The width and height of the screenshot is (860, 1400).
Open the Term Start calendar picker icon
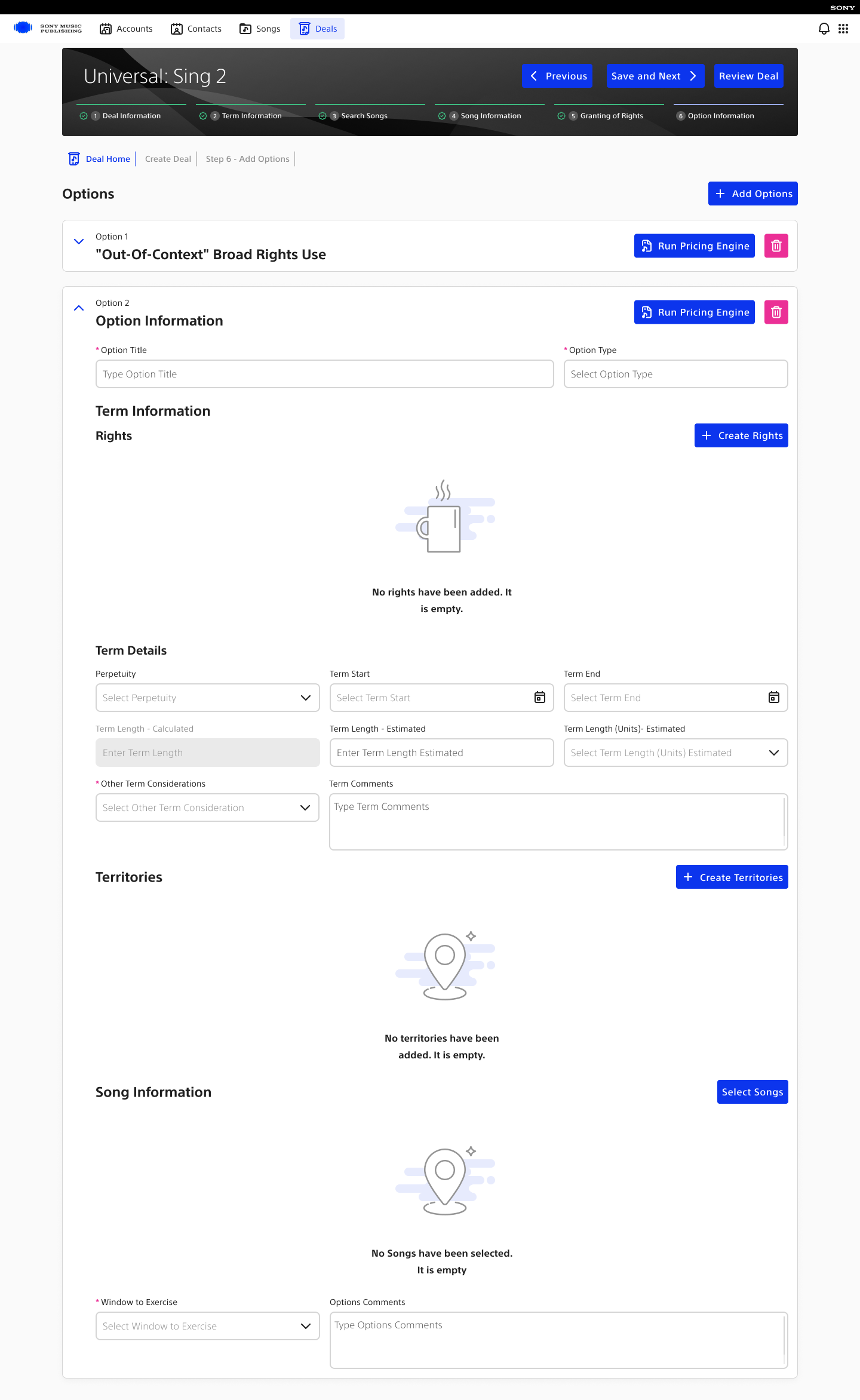click(540, 698)
